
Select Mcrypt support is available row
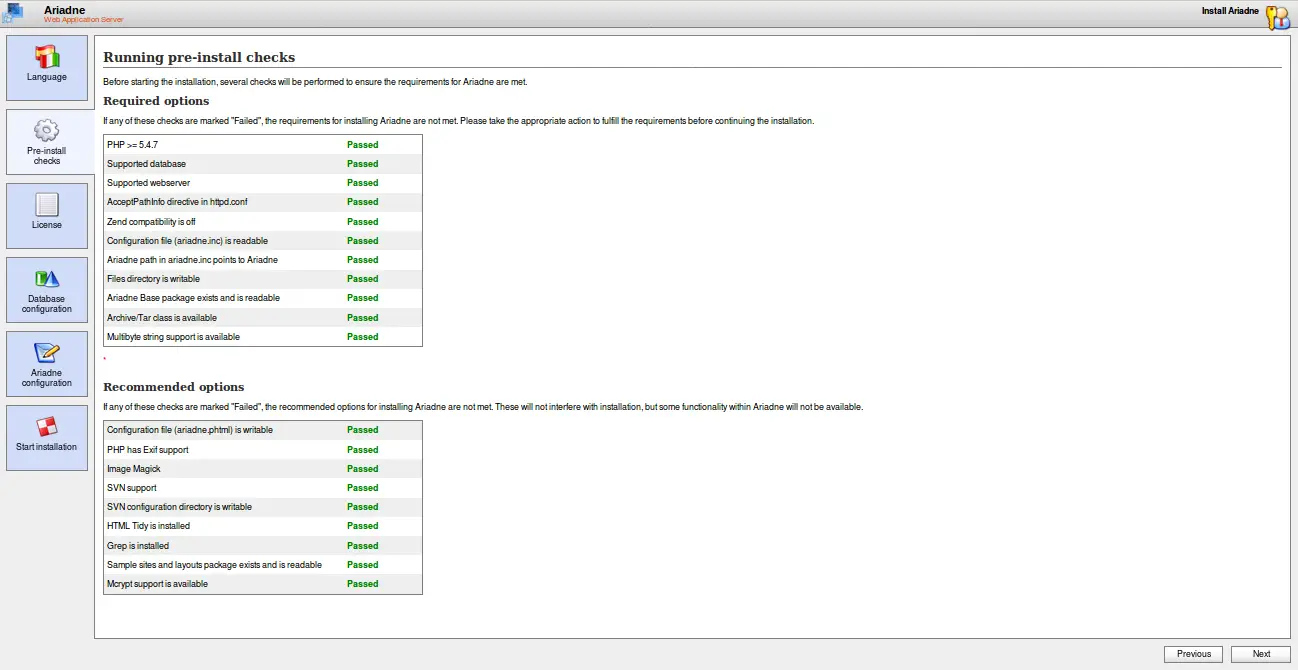tap(263, 584)
